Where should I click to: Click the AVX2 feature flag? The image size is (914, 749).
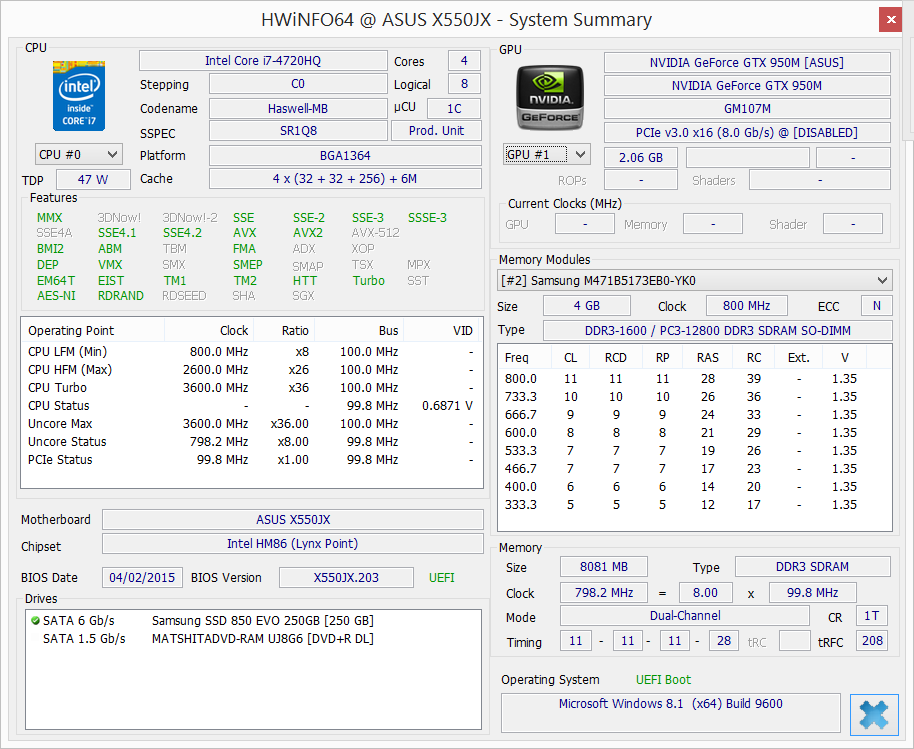308,233
